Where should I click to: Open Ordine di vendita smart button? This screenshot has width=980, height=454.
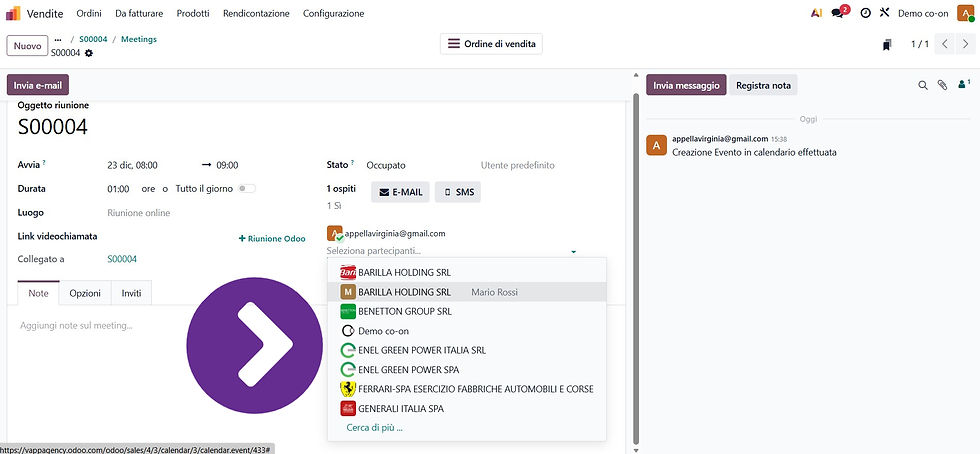click(x=491, y=44)
